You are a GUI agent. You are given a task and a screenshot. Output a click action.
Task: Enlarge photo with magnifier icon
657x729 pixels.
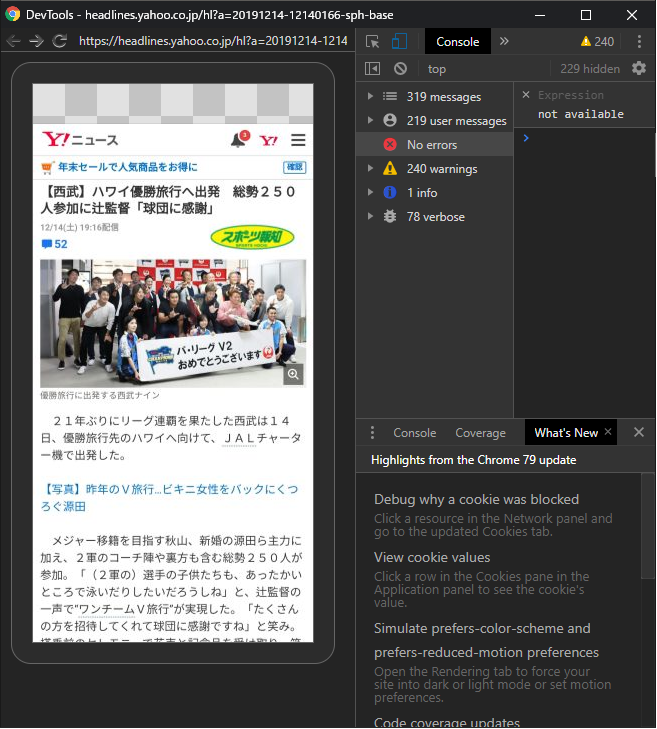pyautogui.click(x=293, y=374)
